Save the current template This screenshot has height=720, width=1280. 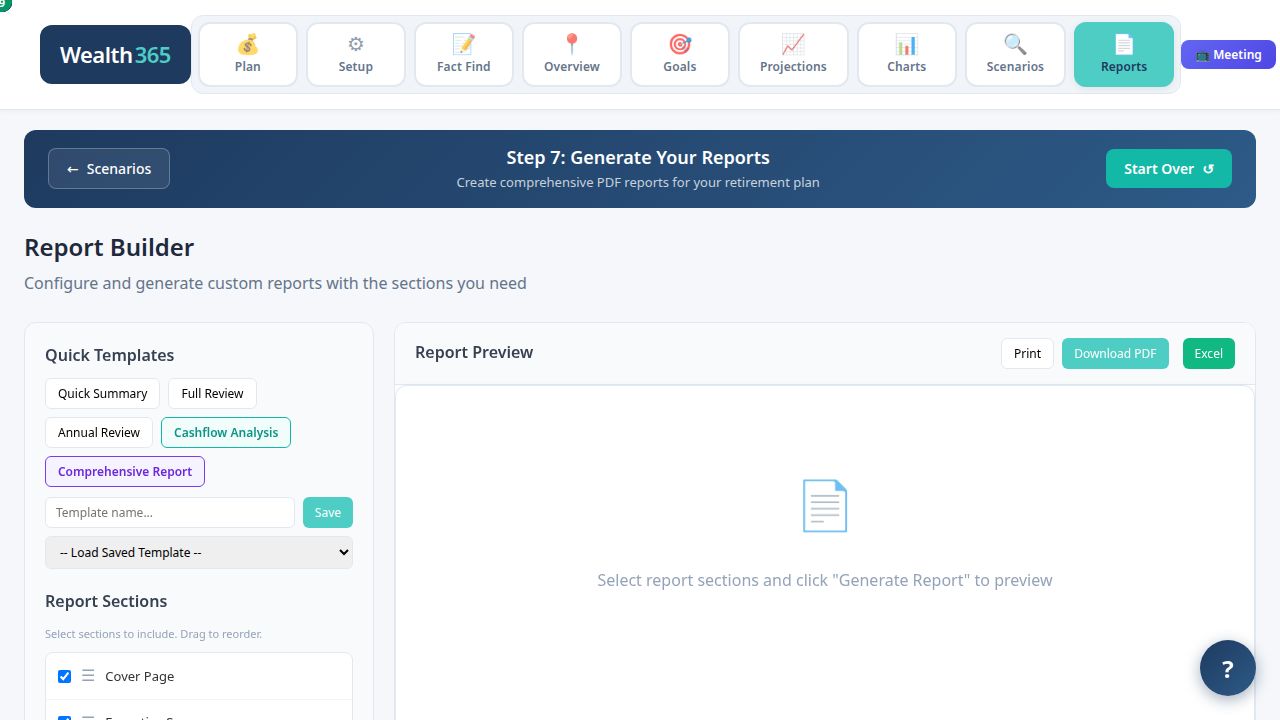tap(328, 512)
